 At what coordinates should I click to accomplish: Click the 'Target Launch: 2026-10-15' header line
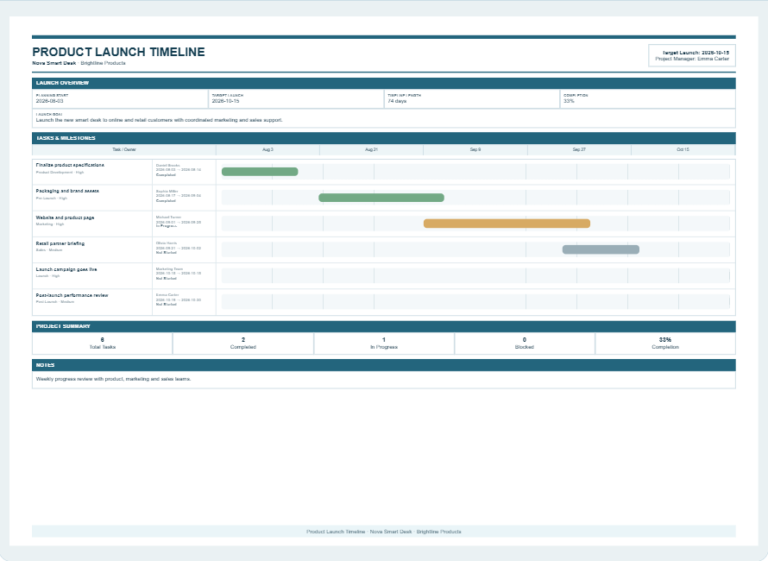pyautogui.click(x=696, y=52)
